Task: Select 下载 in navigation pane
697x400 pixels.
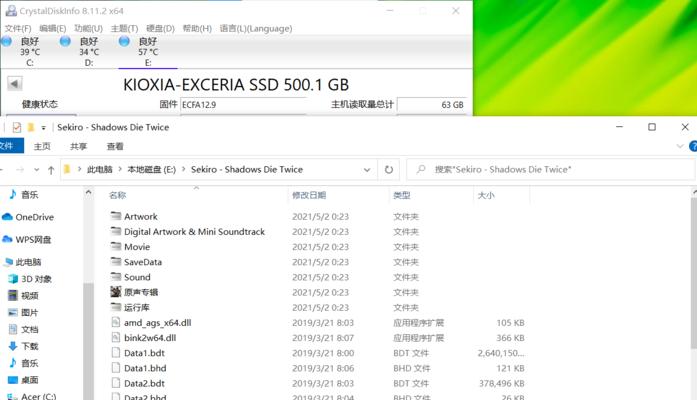Action: coord(24,346)
